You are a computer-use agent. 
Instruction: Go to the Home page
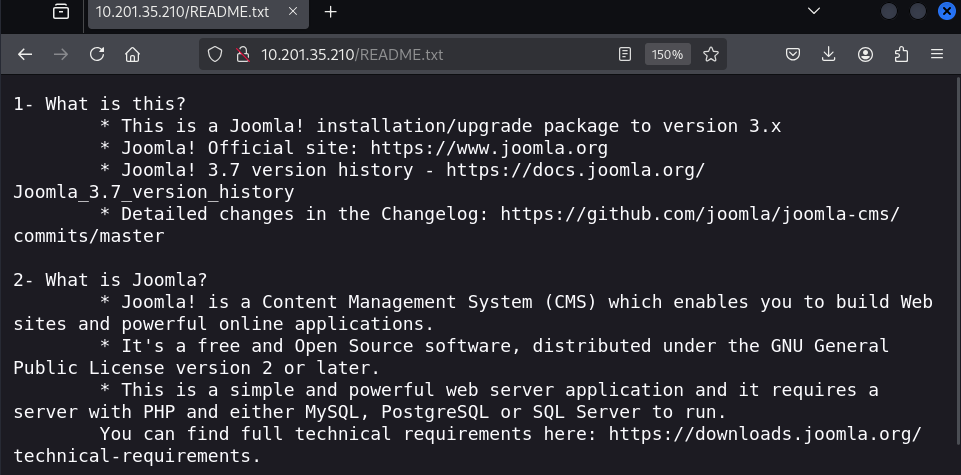132,55
